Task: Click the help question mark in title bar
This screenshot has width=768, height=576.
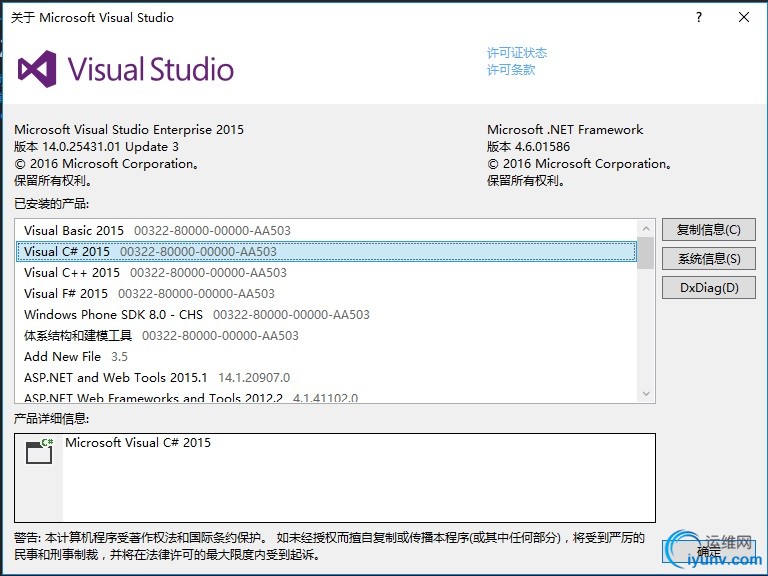Action: [699, 17]
